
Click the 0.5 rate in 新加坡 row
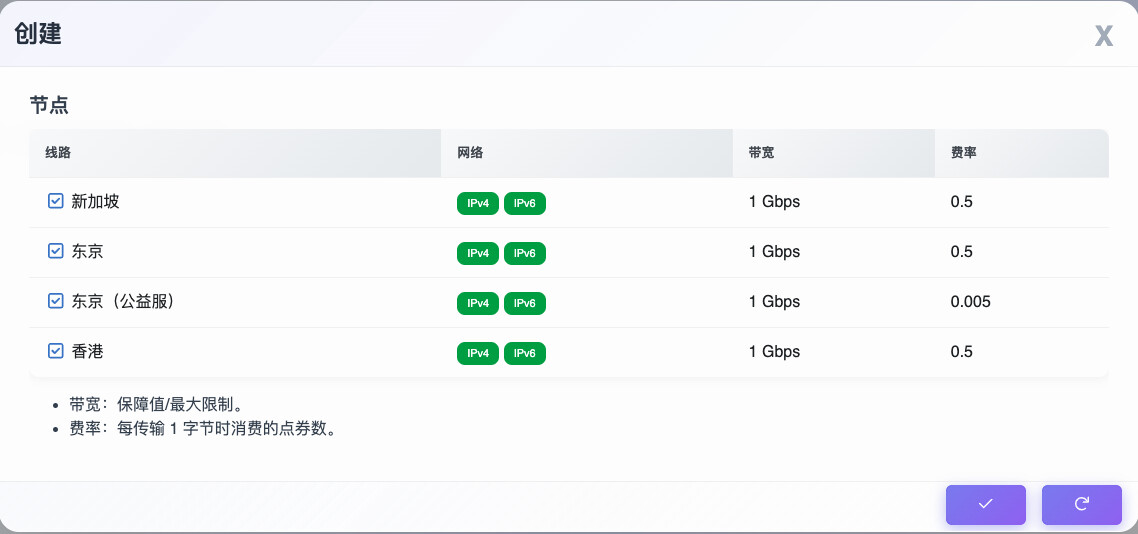[x=962, y=202]
